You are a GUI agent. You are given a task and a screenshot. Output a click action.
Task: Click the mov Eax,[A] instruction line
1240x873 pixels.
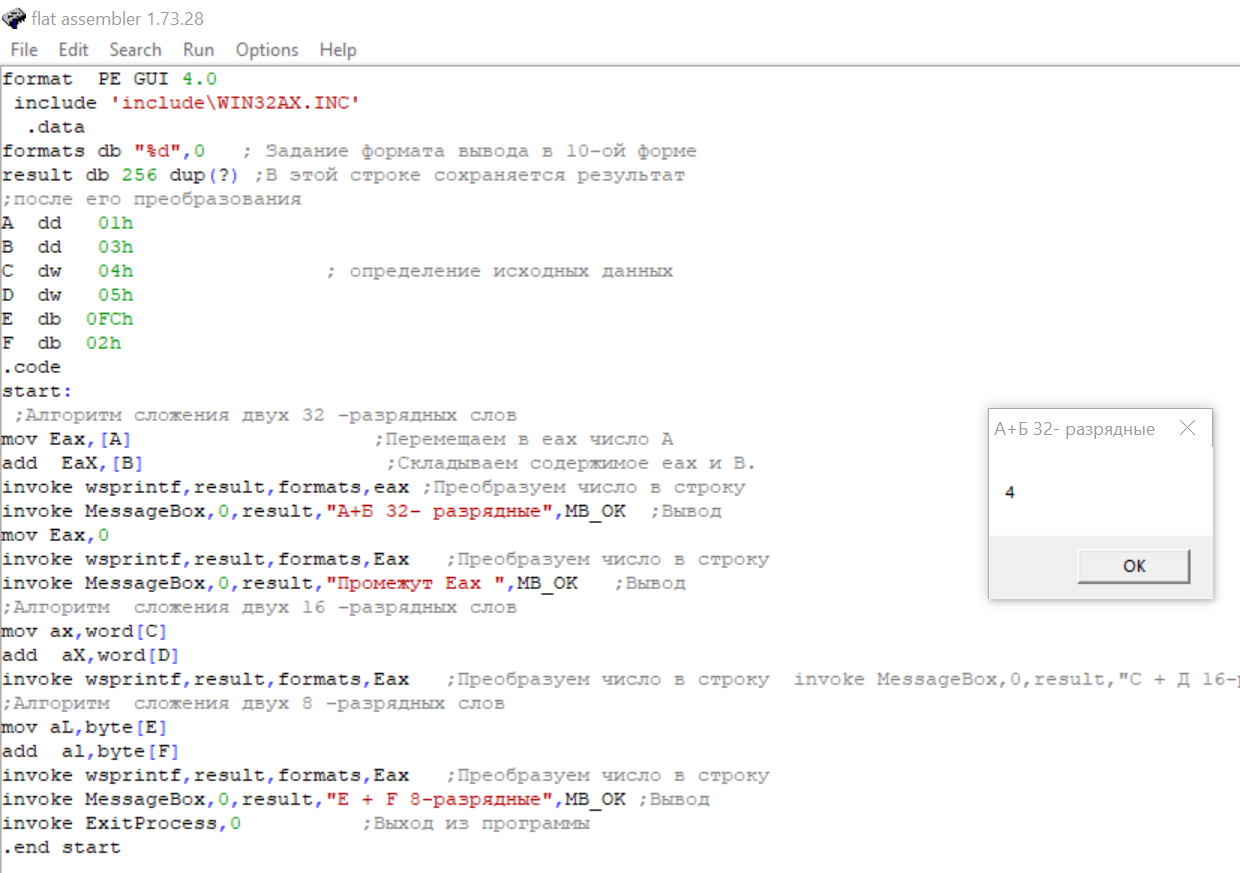click(67, 439)
